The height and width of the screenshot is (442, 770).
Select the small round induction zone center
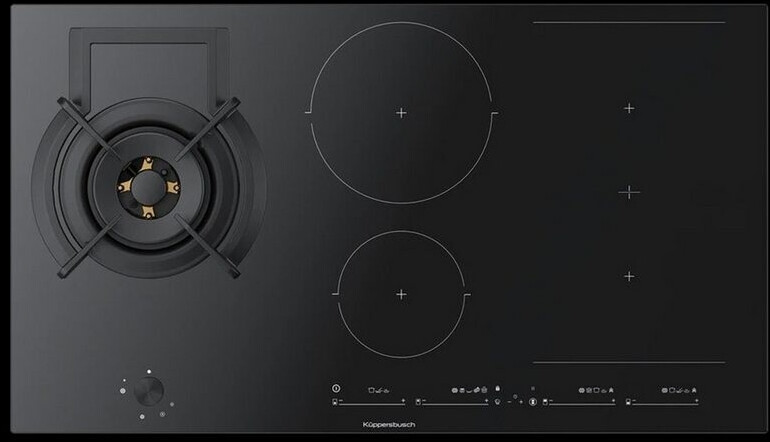coord(401,294)
